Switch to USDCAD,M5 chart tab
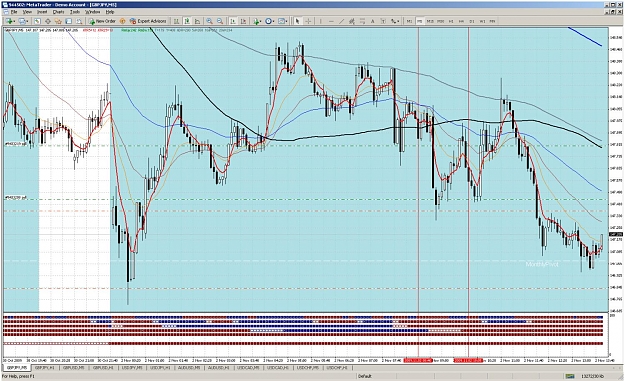This screenshot has height=381, width=625. click(248, 368)
